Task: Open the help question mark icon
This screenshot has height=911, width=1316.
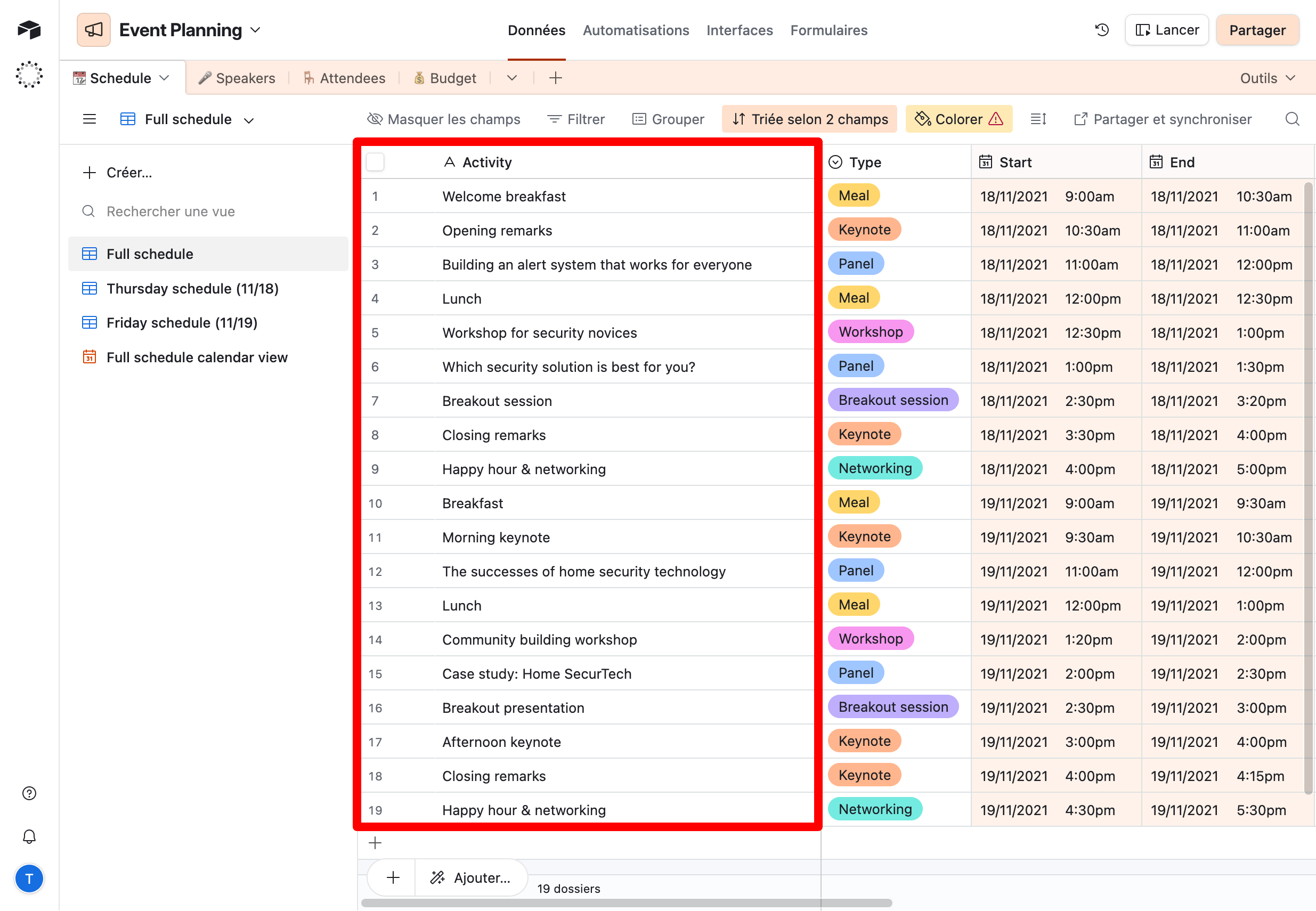Action: (x=29, y=793)
